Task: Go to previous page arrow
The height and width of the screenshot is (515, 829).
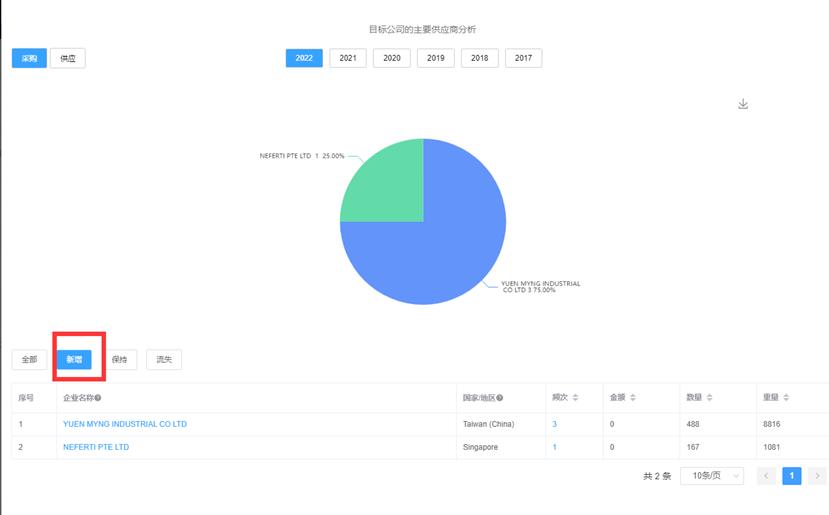Action: point(766,476)
